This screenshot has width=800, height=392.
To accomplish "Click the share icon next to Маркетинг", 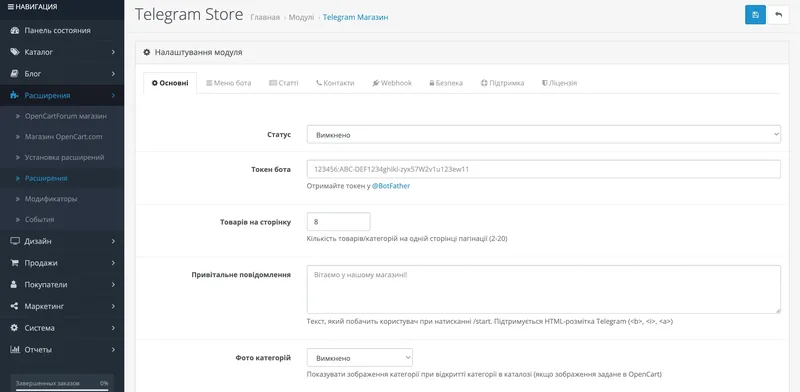I will [15, 306].
